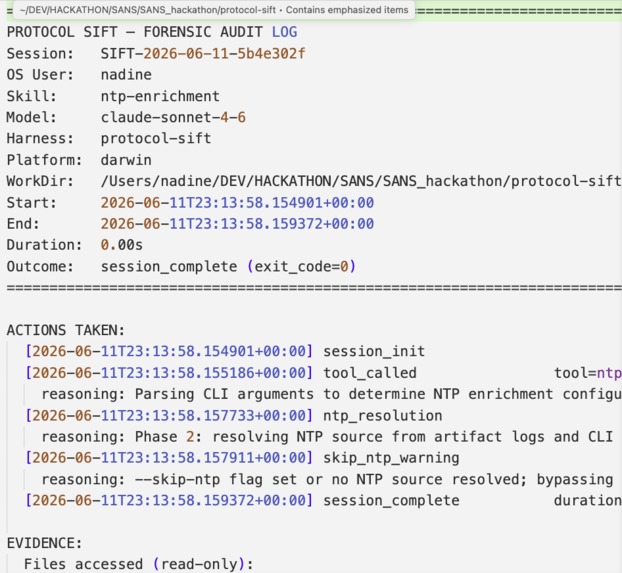622x573 pixels.
Task: Click the Start timestamp ending in .154901 in header
Action: (x=237, y=203)
